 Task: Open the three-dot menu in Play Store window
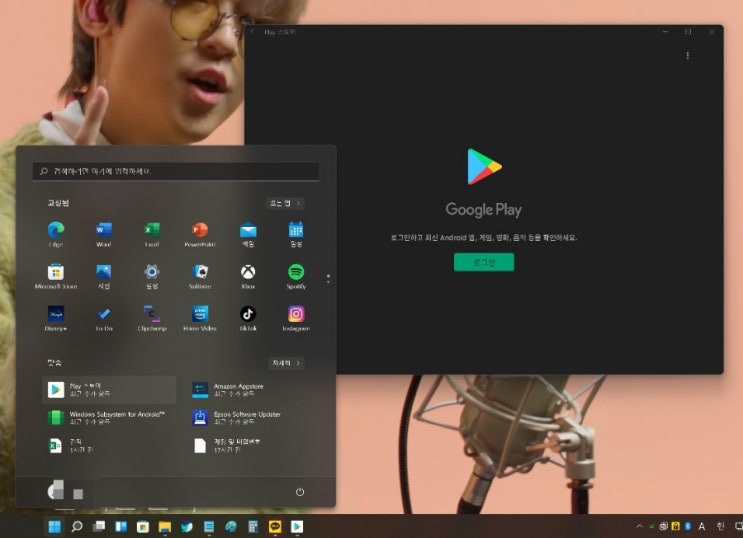[x=688, y=55]
